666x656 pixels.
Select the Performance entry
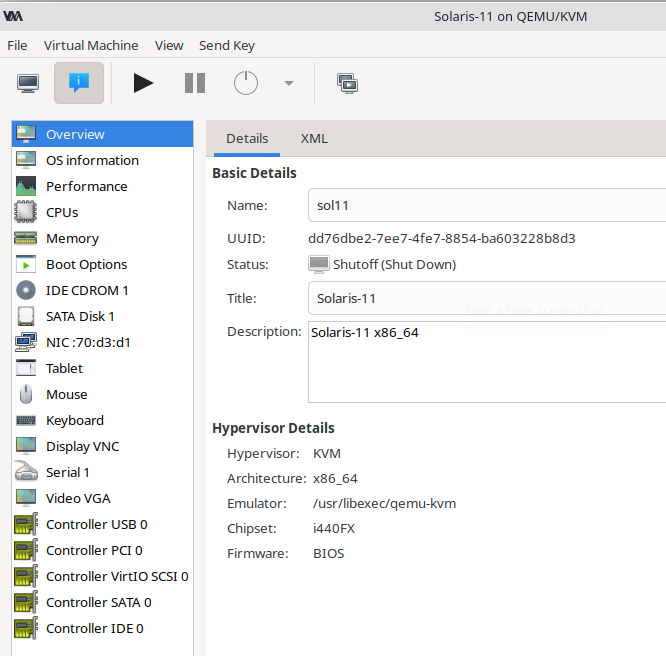(102, 186)
